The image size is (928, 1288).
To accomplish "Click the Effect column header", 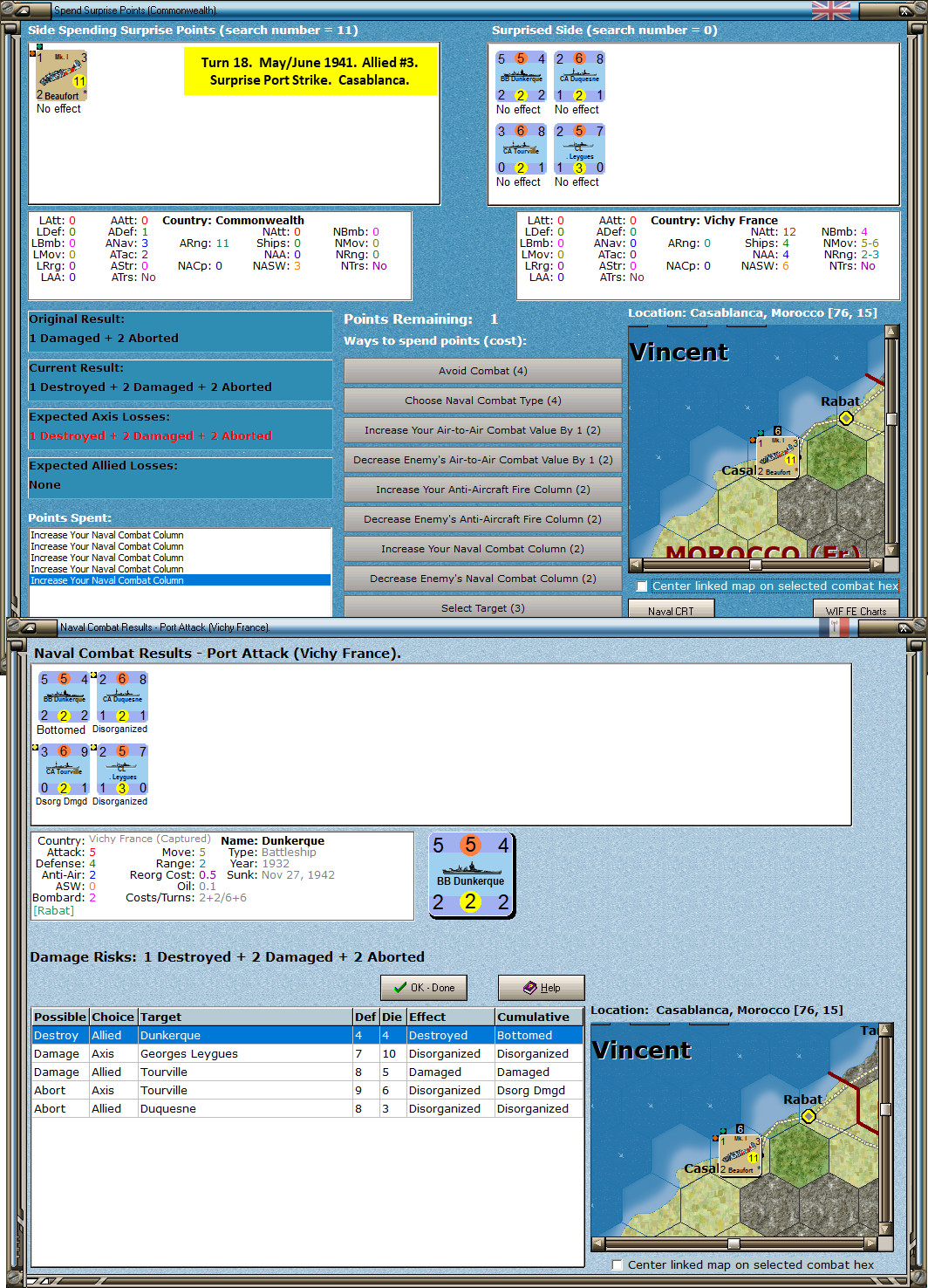I will [x=450, y=1017].
